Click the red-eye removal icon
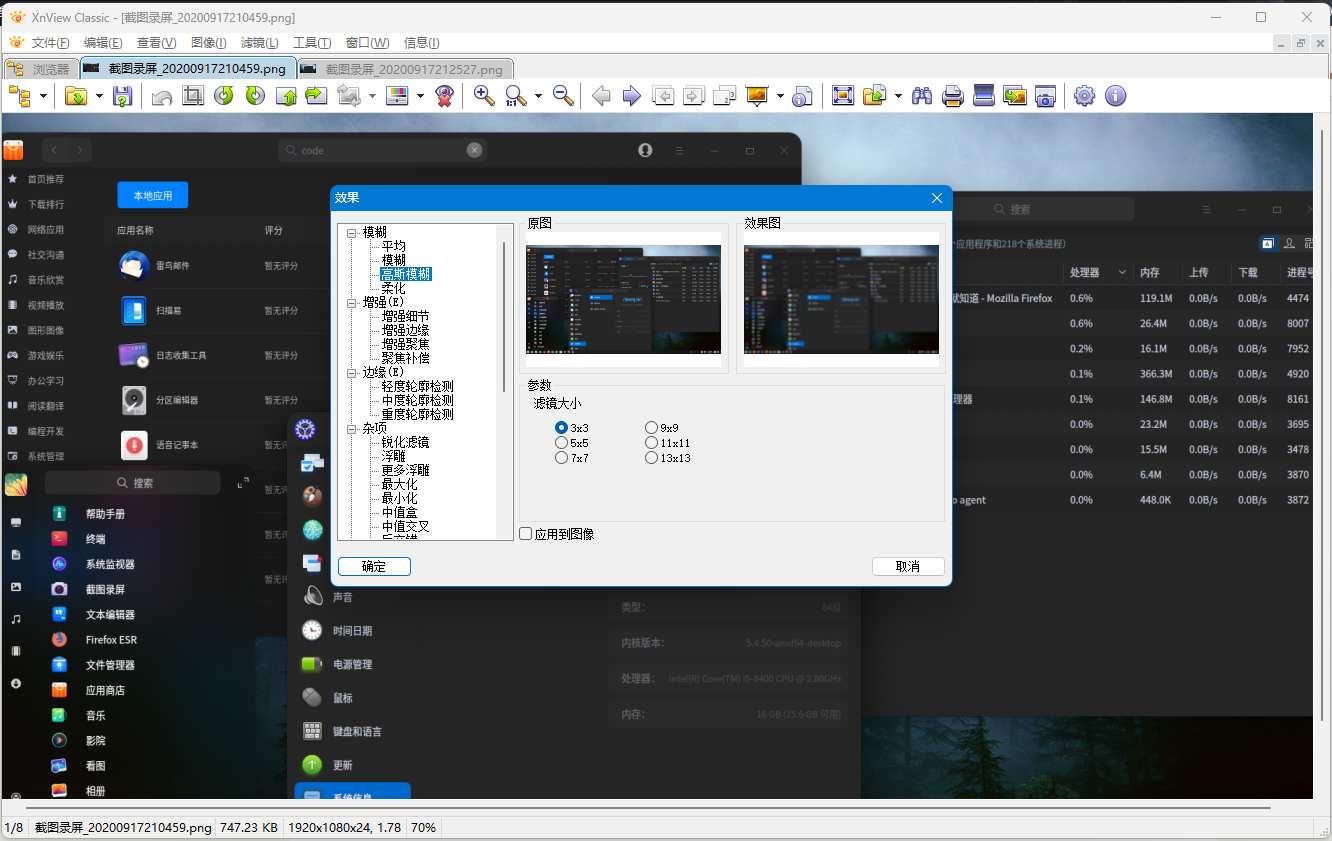1332x841 pixels. click(444, 96)
